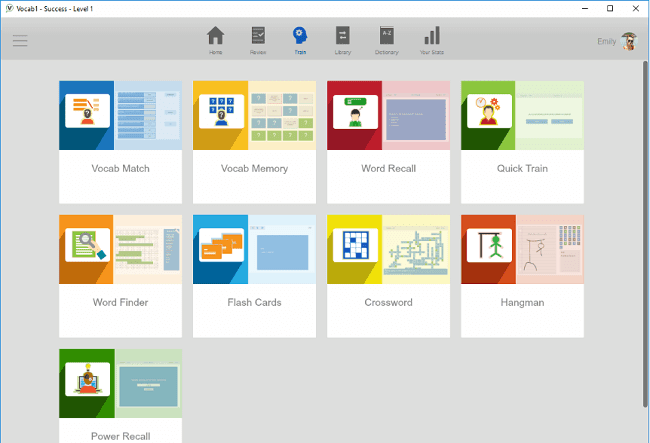
Task: Open Quick Train preview thumbnail
Action: 550,115
